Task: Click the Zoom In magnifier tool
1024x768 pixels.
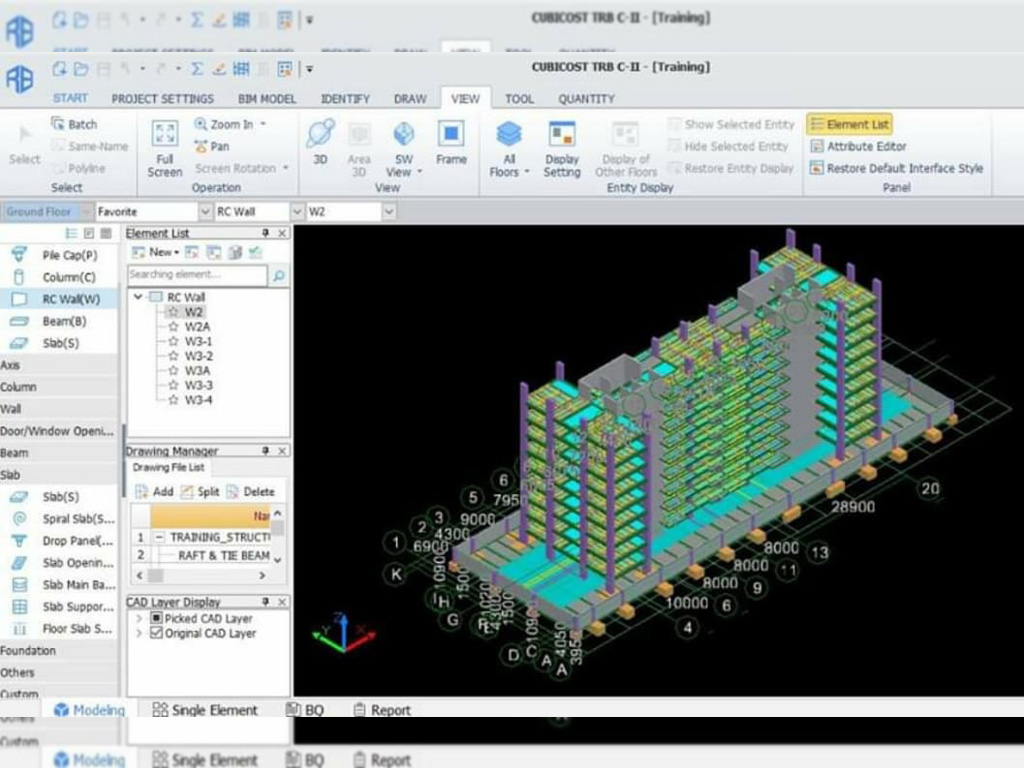Action: (x=200, y=123)
